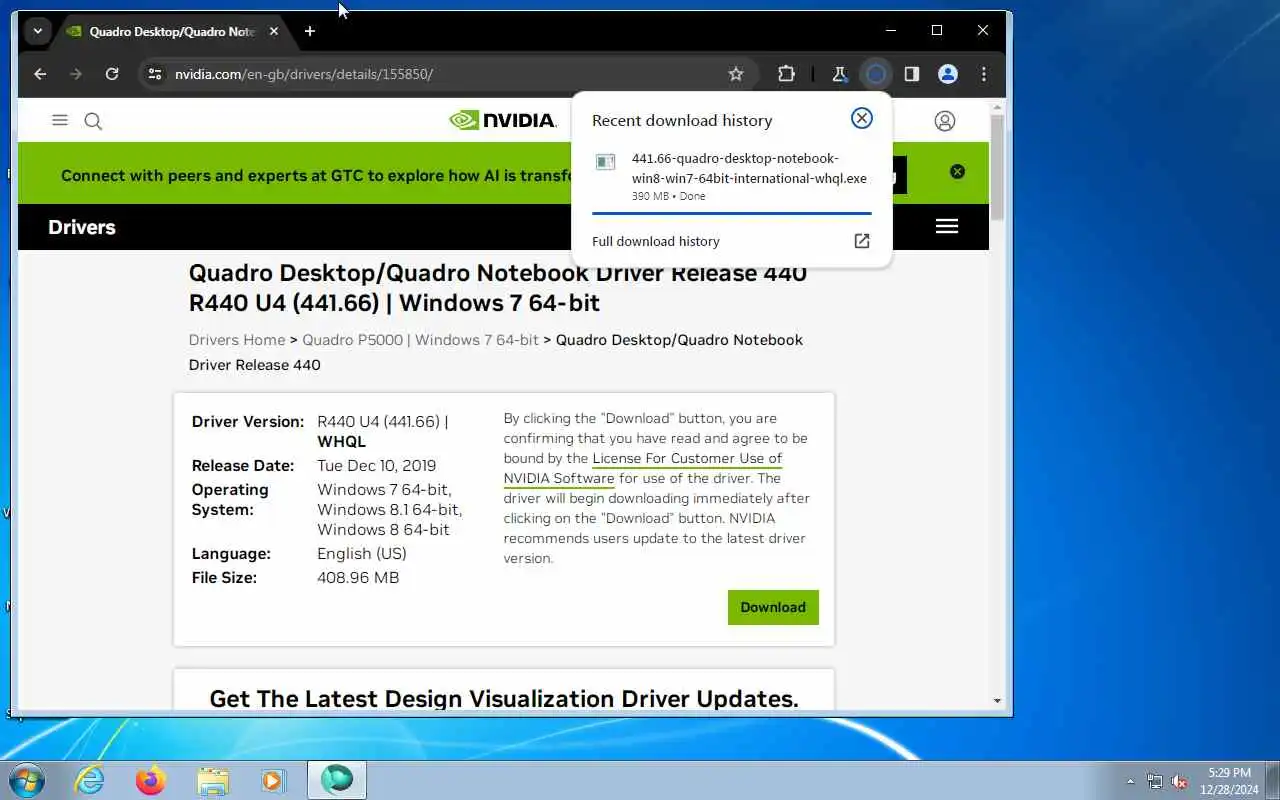Open License For Customer Use of NVIDIA Software
1280x800 pixels.
click(643, 468)
